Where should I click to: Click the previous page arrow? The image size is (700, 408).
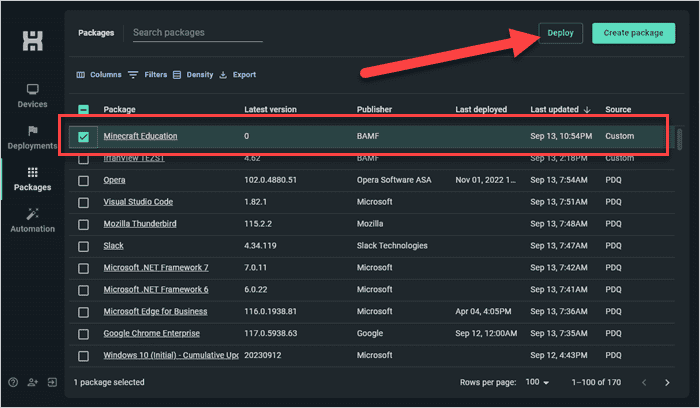point(644,383)
